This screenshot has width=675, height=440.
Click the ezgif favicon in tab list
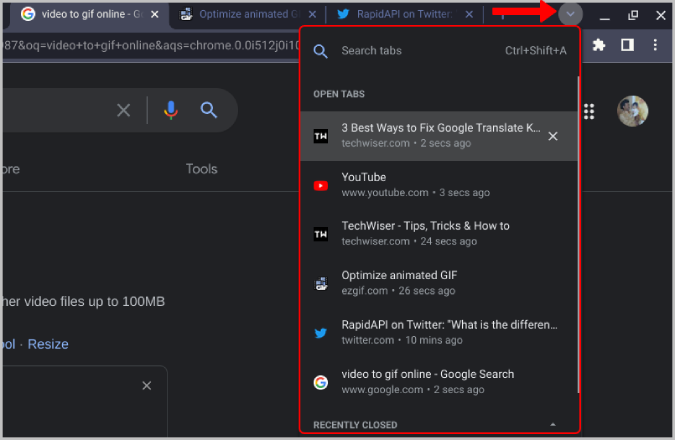(321, 283)
